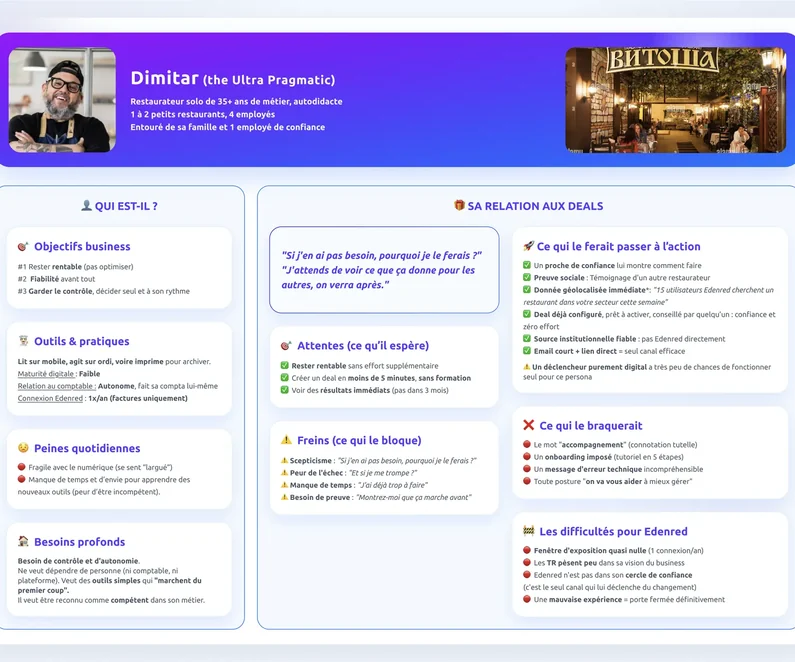Click green check beside Donnée géolocalisée immédiate
Viewport: 795px width, 662px height.
coord(527,289)
